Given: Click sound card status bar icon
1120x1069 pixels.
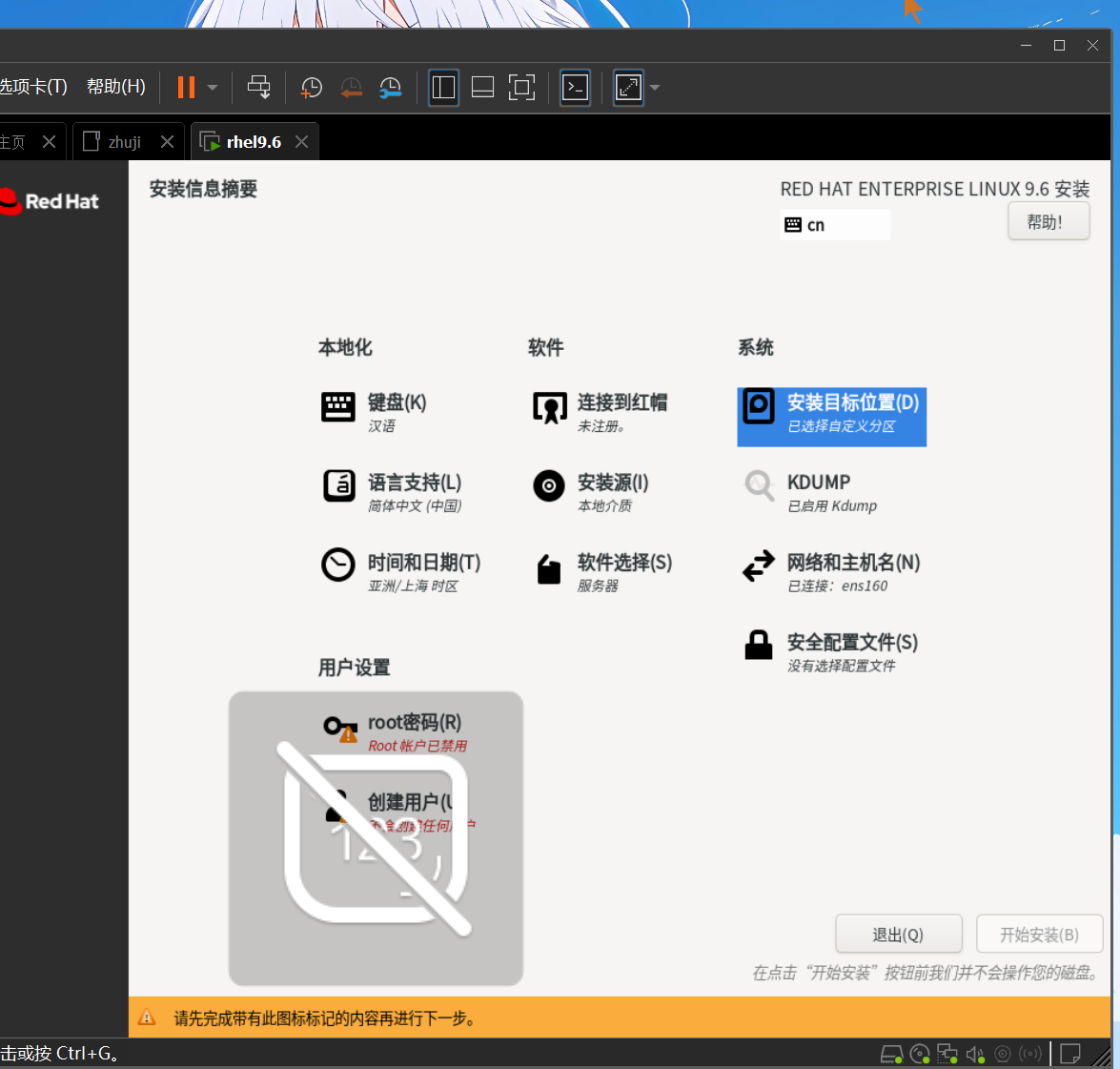Looking at the screenshot, I should tap(975, 1054).
